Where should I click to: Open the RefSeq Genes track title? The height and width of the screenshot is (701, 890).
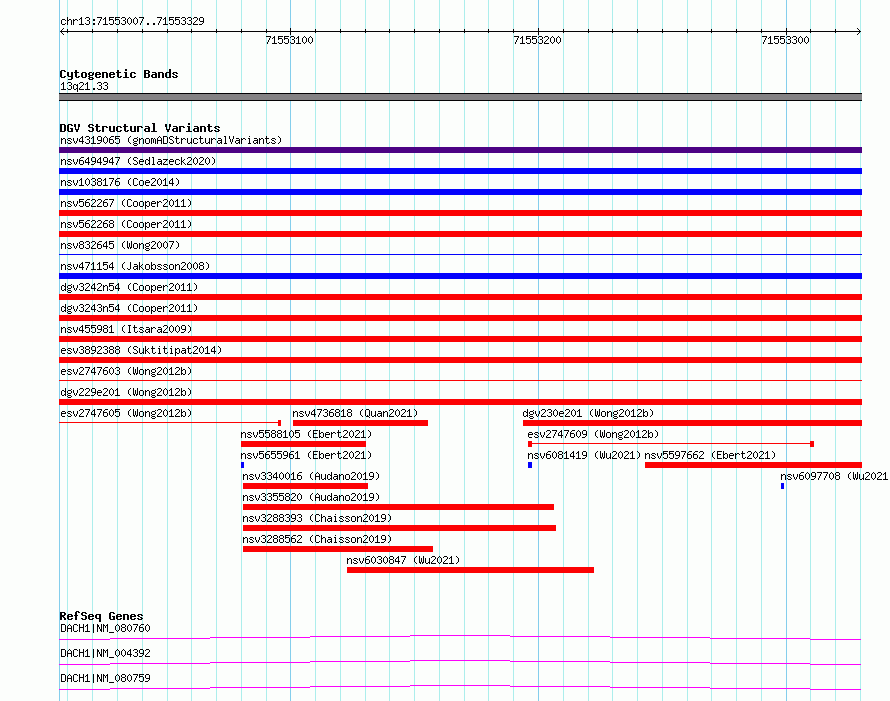click(102, 616)
